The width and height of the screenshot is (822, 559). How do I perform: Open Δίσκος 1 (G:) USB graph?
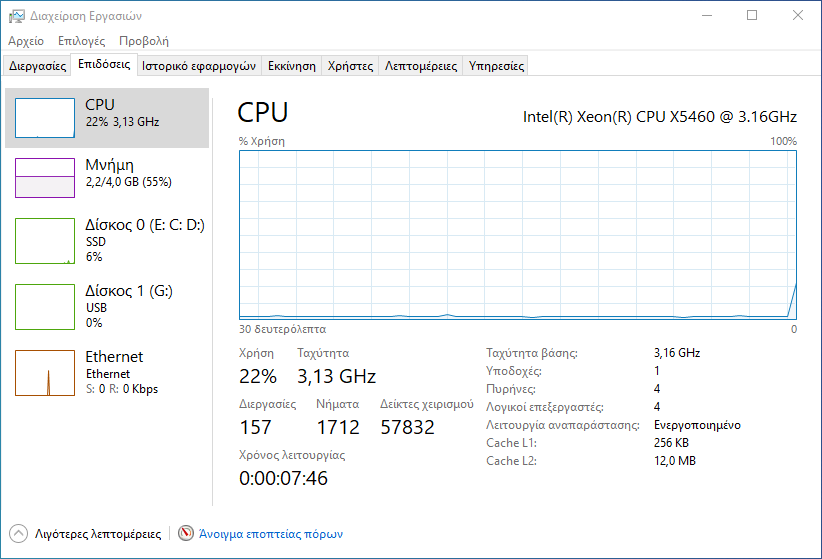[45, 307]
